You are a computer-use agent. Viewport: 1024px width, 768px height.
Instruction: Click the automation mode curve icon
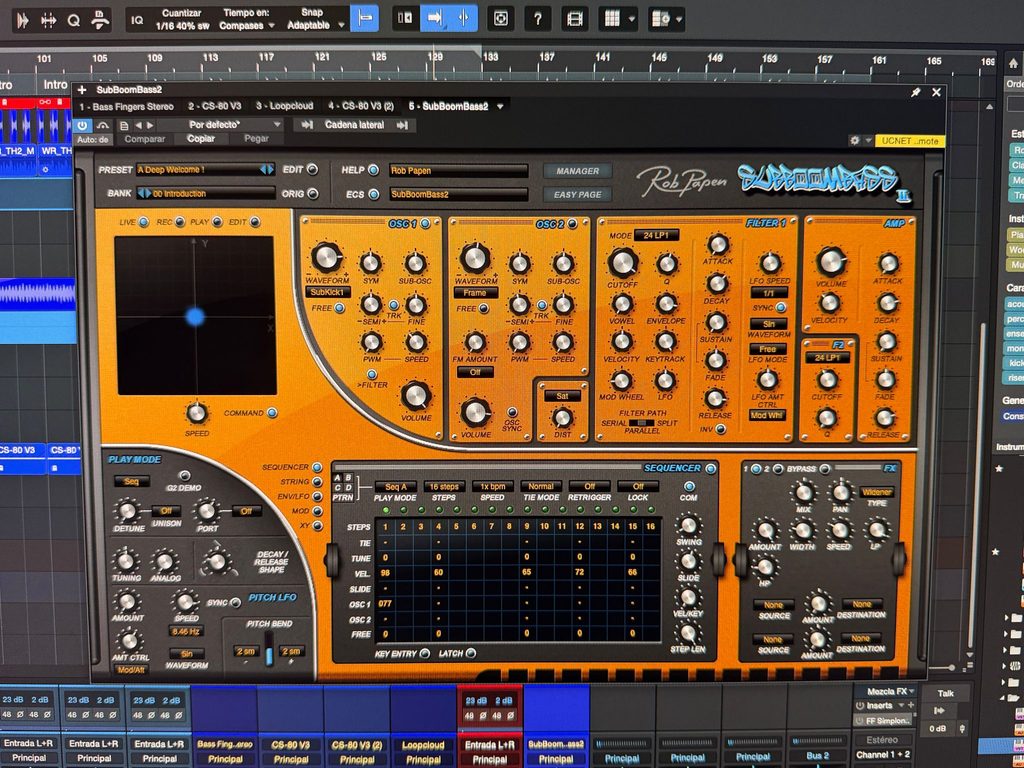point(103,125)
